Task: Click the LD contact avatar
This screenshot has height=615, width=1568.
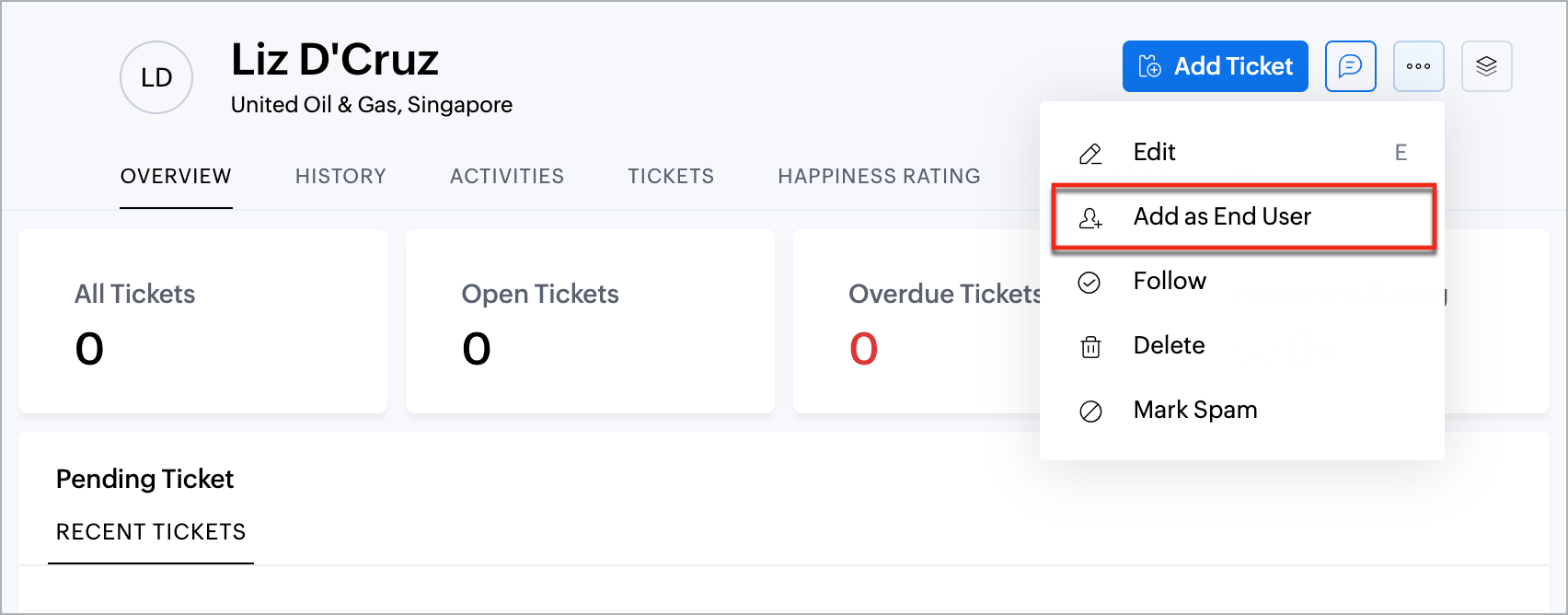Action: coord(156,77)
